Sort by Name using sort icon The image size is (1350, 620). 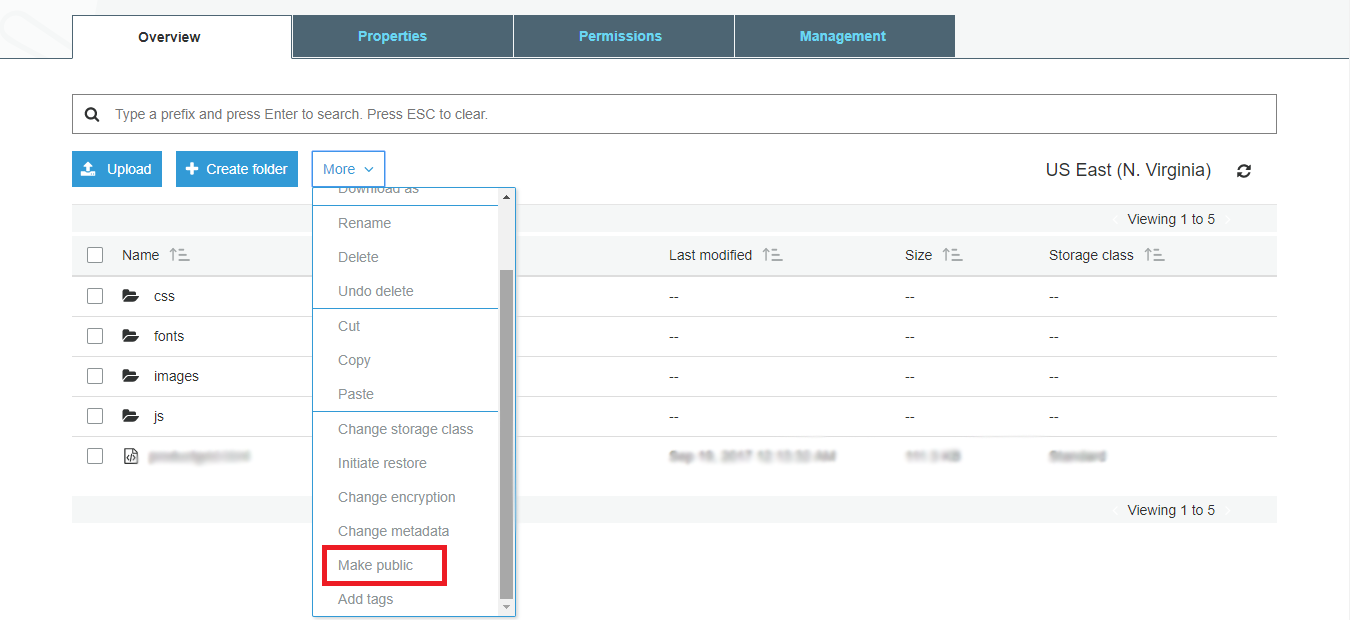pyautogui.click(x=180, y=255)
